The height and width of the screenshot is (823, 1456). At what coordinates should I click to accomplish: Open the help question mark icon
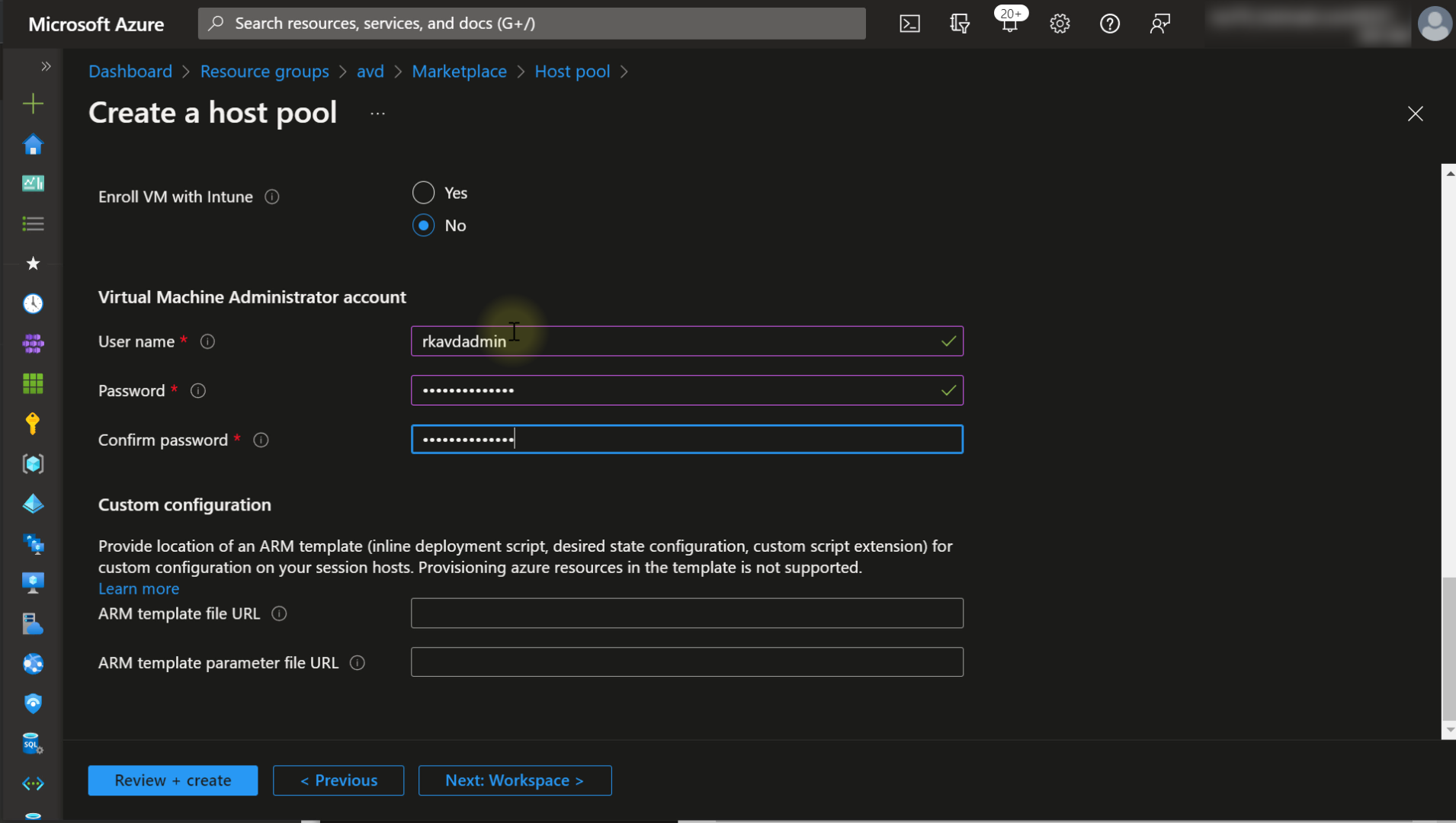pyautogui.click(x=1110, y=24)
